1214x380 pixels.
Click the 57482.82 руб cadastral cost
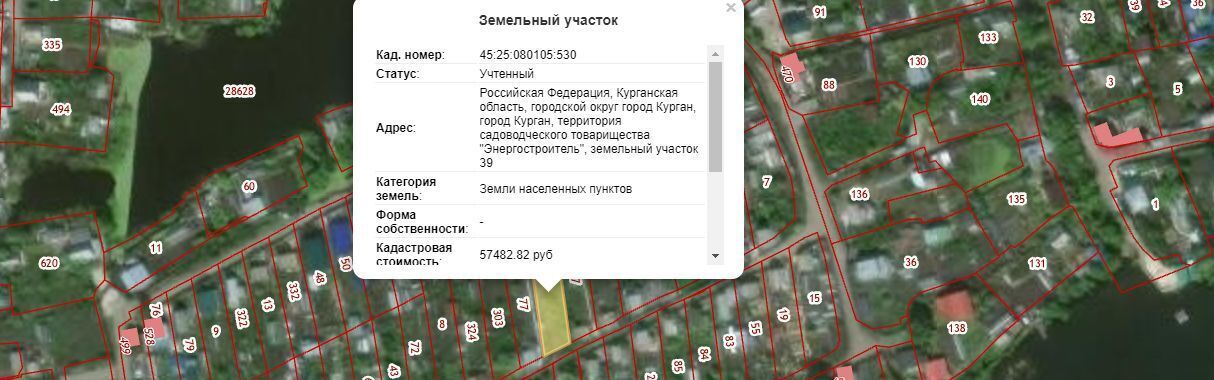pos(516,256)
